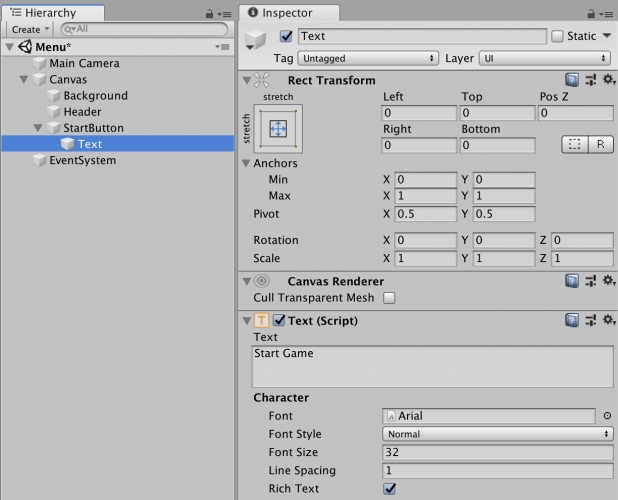Image resolution: width=618 pixels, height=500 pixels.
Task: Collapse the StartButton tree item
Action: pyautogui.click(x=38, y=128)
